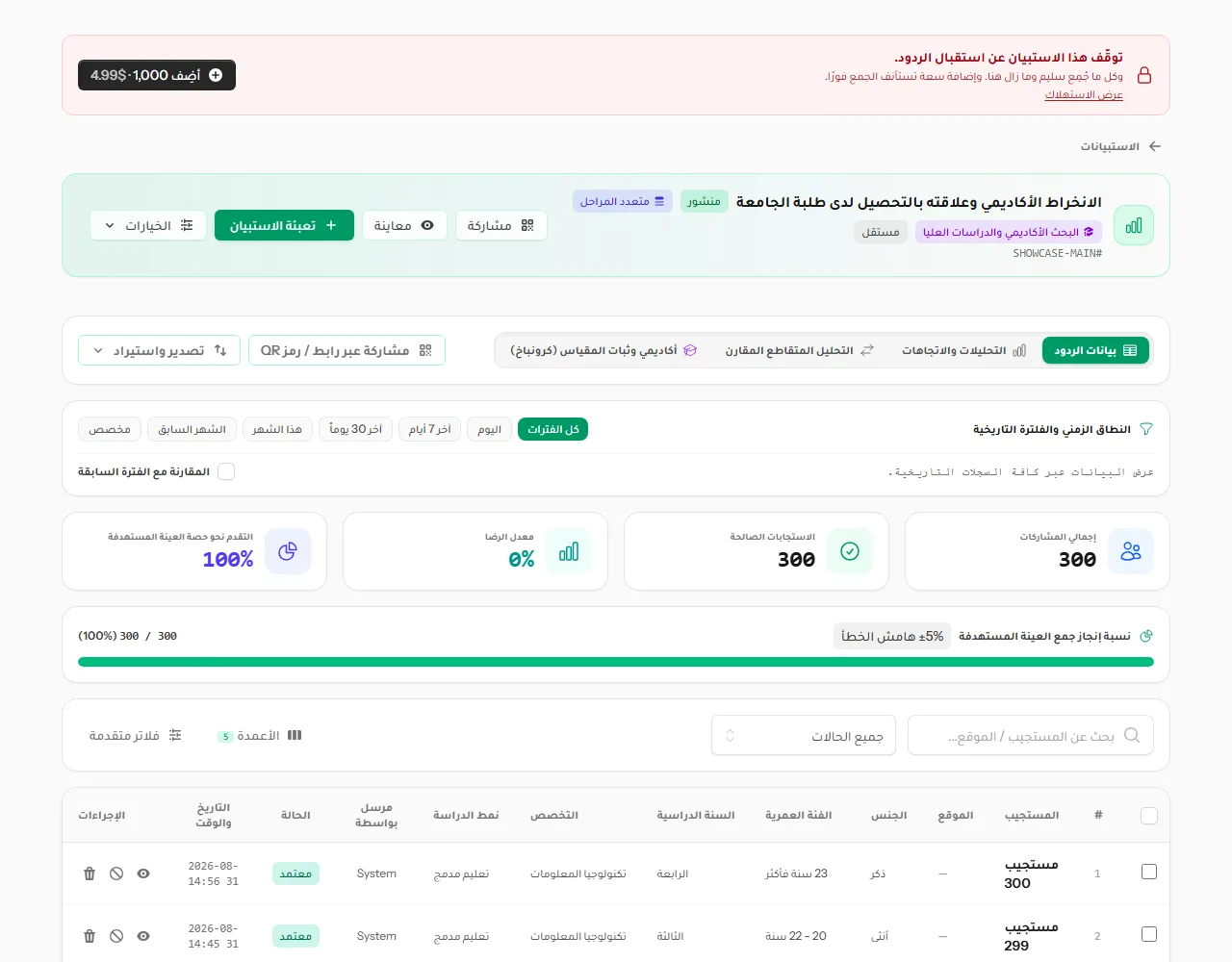Click the green quota progress bar
Image resolution: width=1232 pixels, height=962 pixels.
click(x=616, y=662)
